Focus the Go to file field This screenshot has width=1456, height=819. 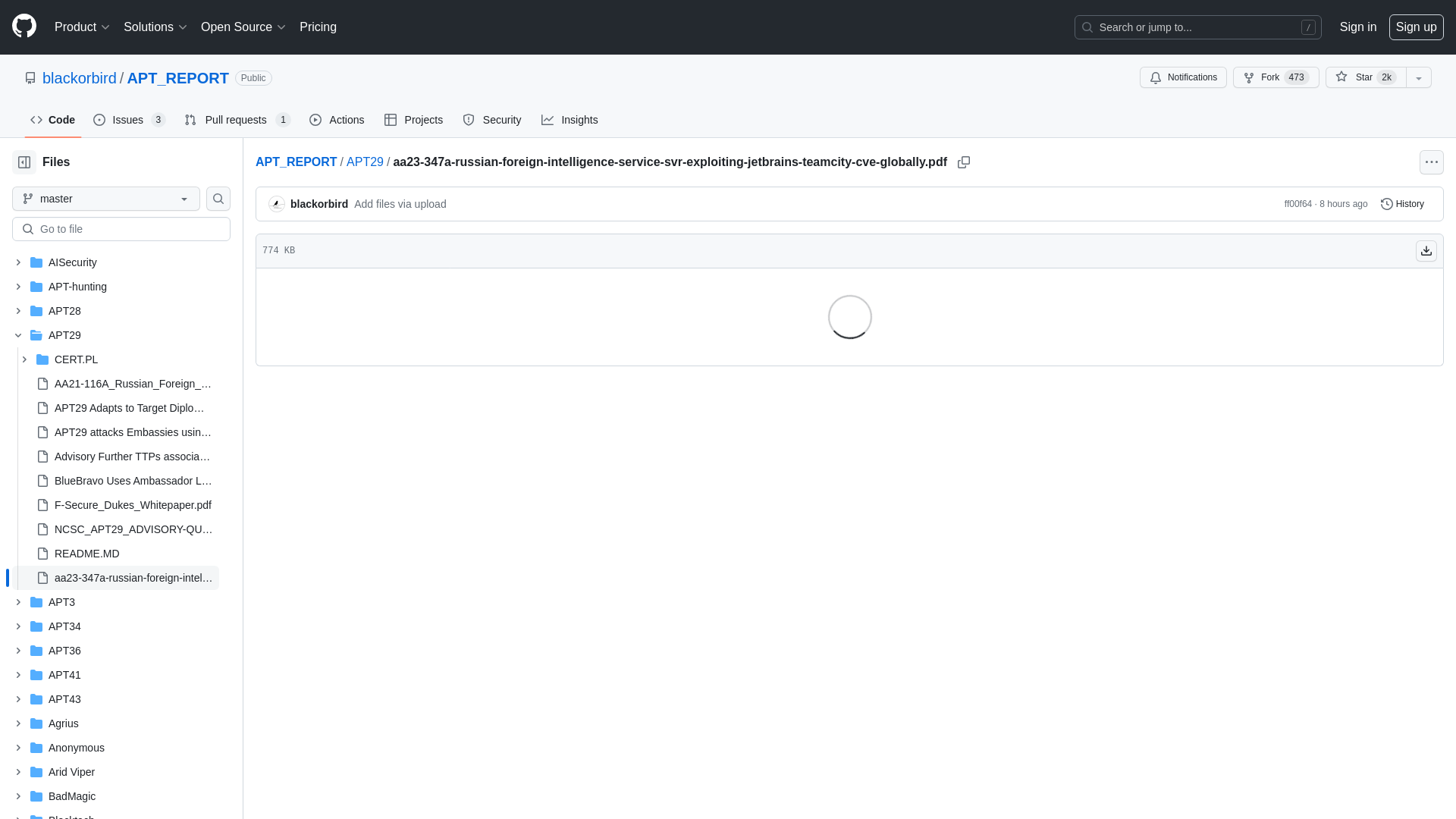coord(121,229)
